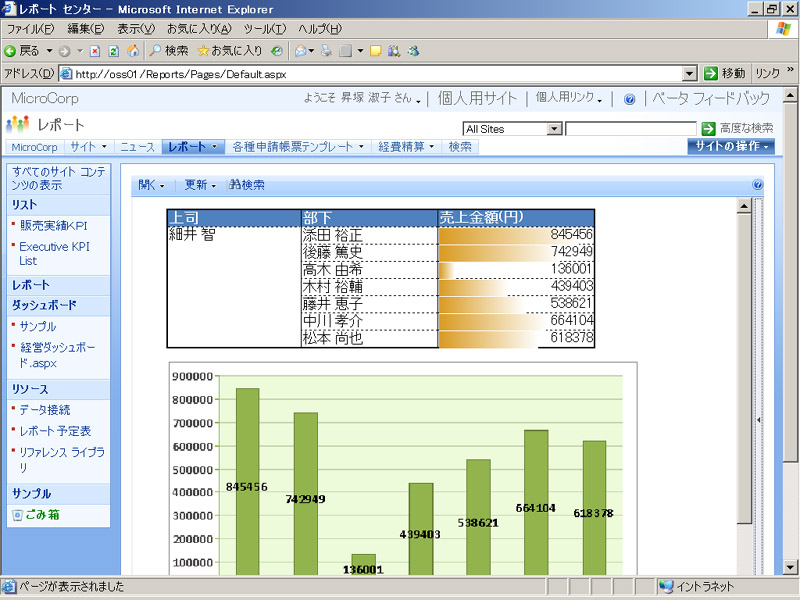Click the Mail envelope toolbar icon
The width and height of the screenshot is (800, 600).
pyautogui.click(x=301, y=51)
